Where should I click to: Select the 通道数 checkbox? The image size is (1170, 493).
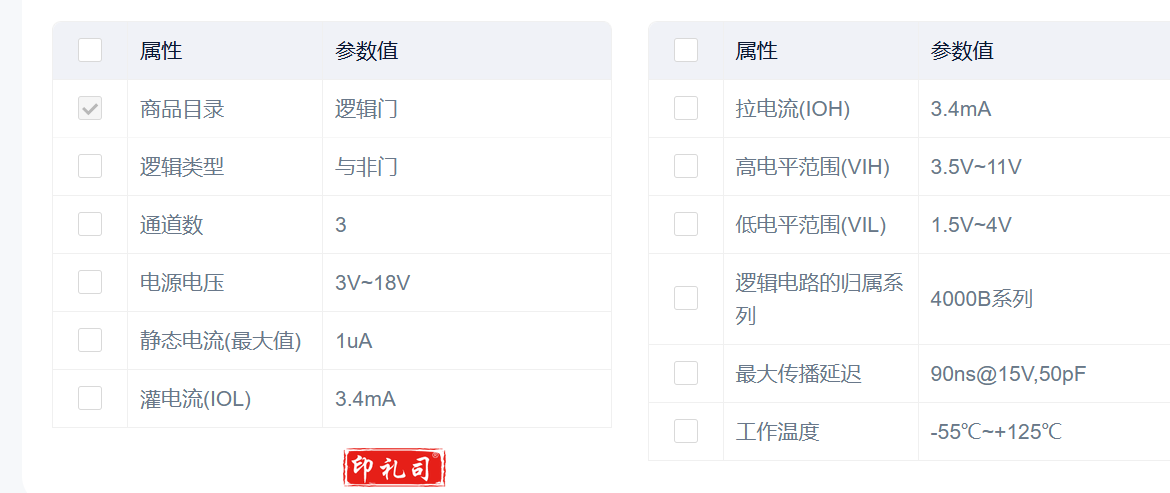[x=90, y=224]
